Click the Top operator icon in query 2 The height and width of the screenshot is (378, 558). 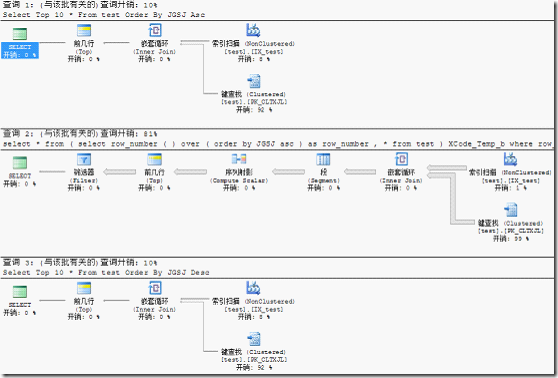click(155, 159)
